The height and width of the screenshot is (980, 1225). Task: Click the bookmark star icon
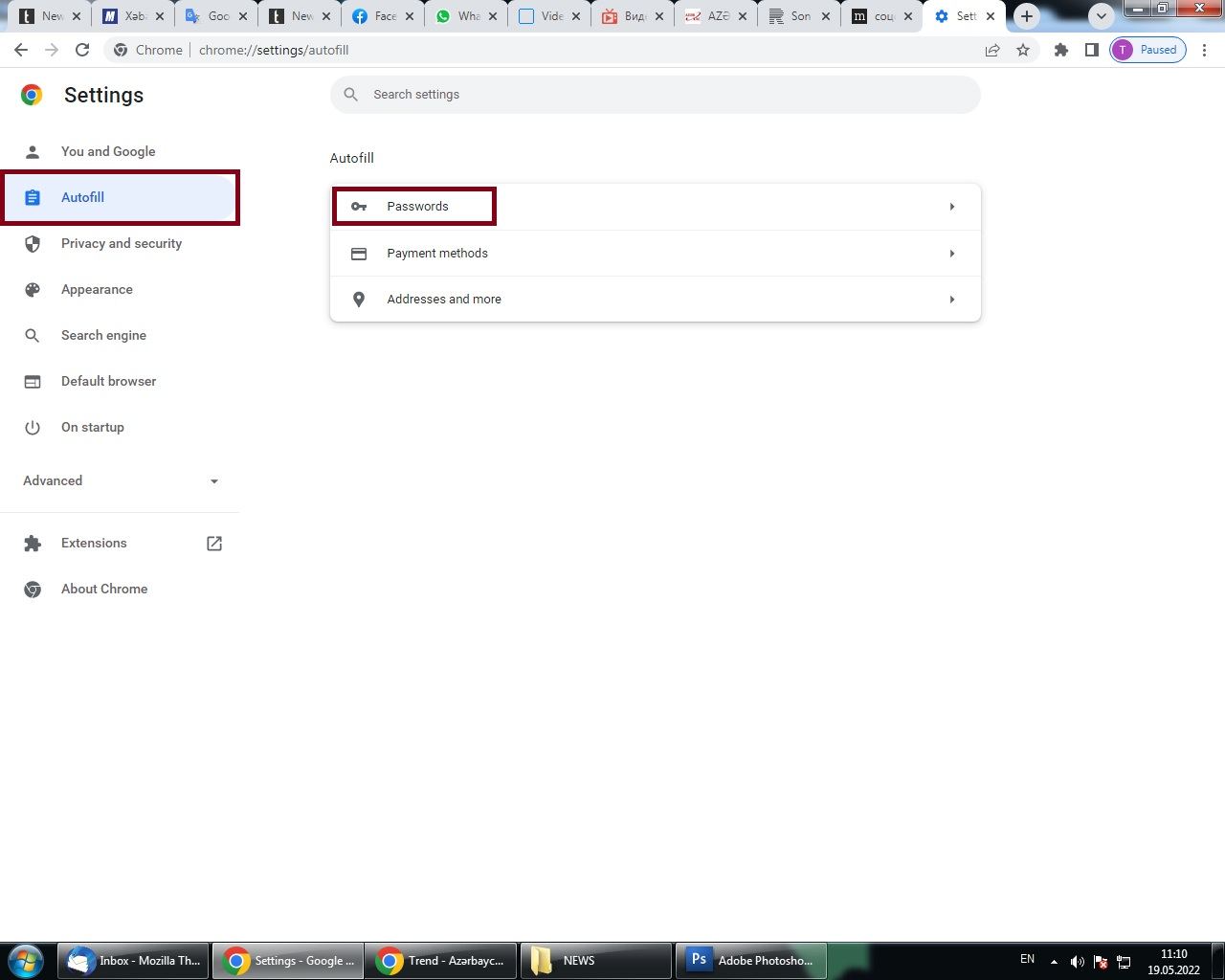tap(1023, 50)
